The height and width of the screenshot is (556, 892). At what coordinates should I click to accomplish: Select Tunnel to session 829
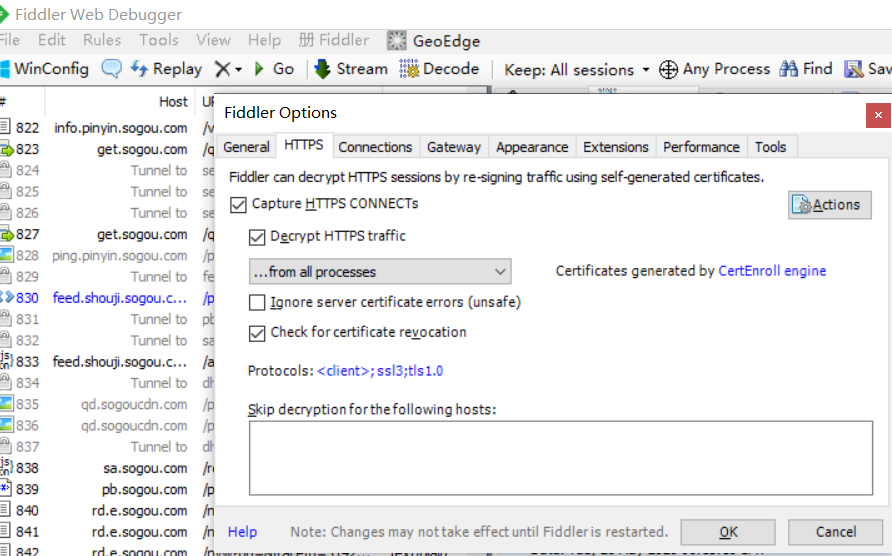(x=107, y=277)
